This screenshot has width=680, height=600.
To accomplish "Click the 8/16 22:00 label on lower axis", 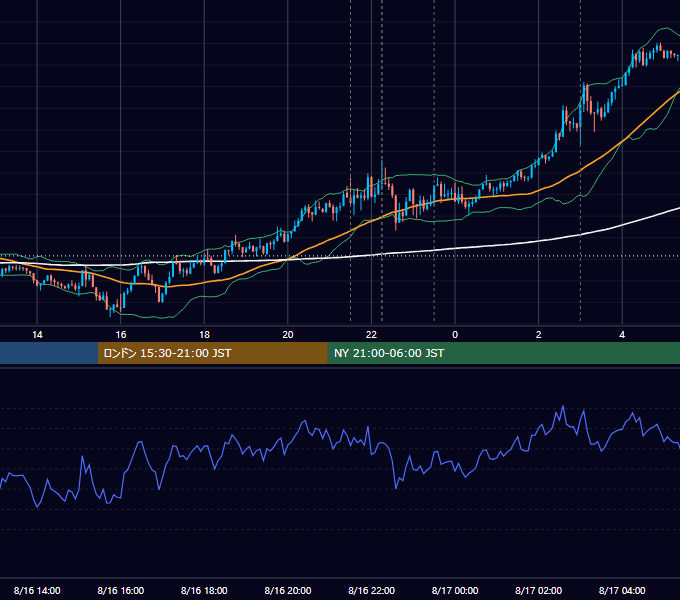I will click(371, 590).
